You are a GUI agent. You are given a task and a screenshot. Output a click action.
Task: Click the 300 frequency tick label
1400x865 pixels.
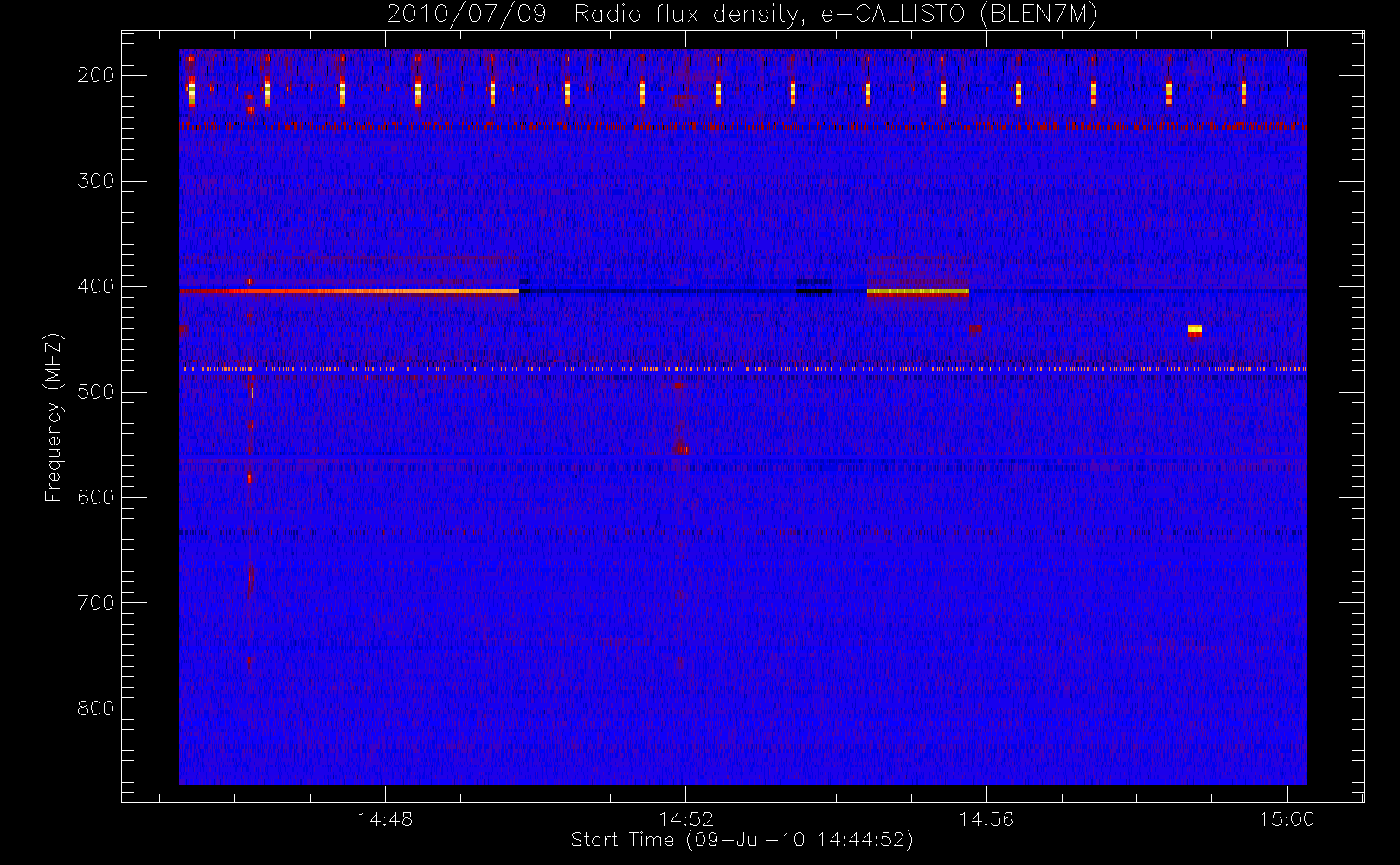tap(96, 181)
